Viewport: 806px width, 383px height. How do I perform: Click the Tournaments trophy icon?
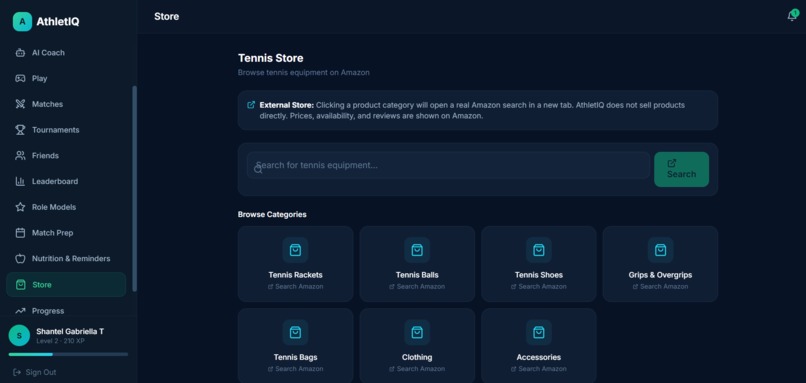coord(20,130)
